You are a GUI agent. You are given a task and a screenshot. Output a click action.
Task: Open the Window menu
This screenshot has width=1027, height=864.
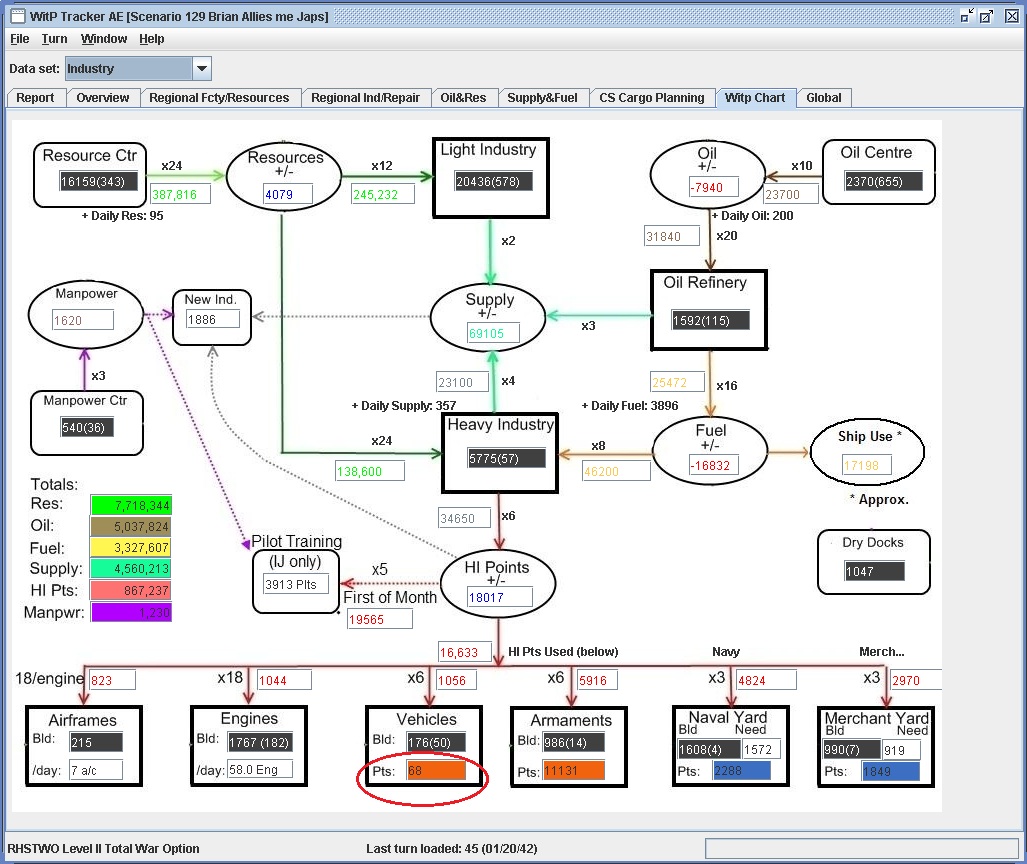coord(103,39)
